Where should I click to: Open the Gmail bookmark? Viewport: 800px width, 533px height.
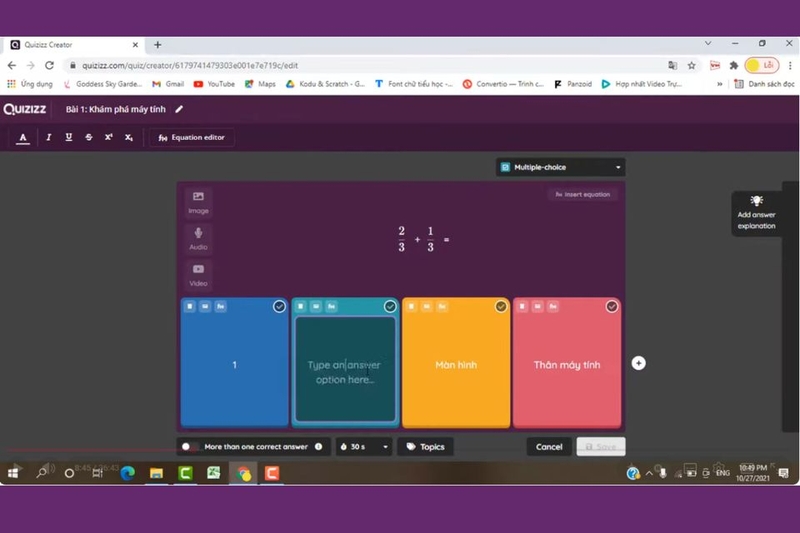click(168, 84)
